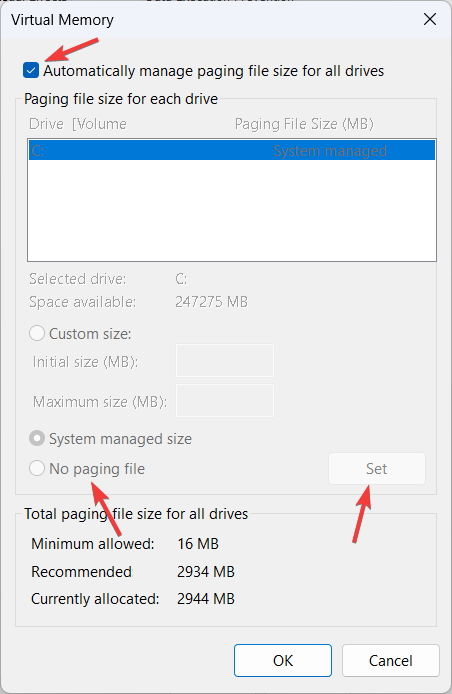
Task: Click the Drive [Volume column header
Action: 77,124
